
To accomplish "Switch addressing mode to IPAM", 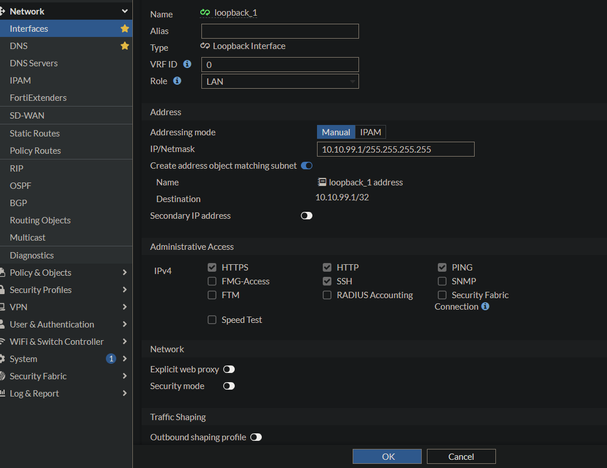I will [x=370, y=132].
